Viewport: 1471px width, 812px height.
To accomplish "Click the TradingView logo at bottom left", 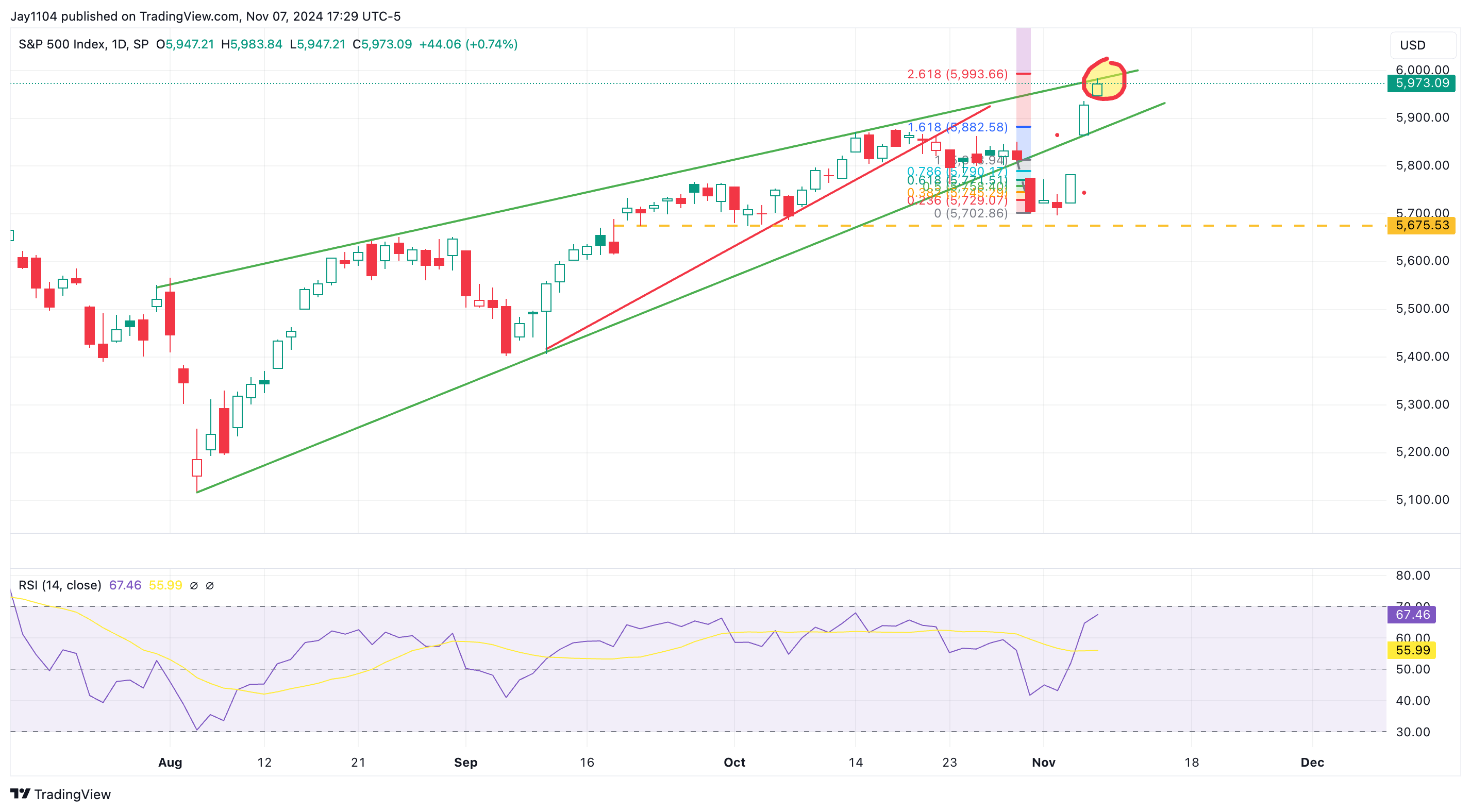I will (x=60, y=794).
